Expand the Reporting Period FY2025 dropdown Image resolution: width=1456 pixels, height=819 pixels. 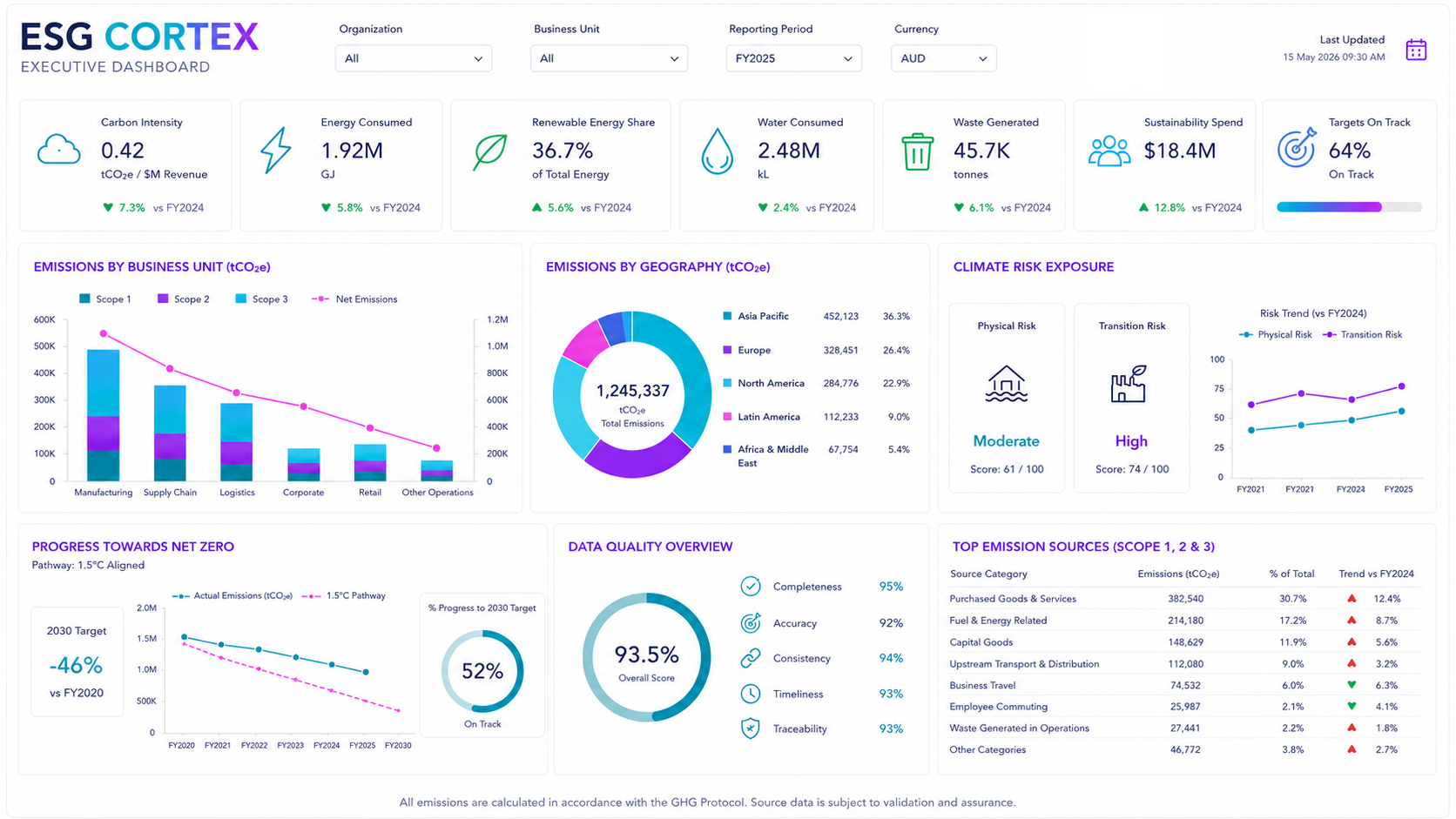[x=793, y=58]
